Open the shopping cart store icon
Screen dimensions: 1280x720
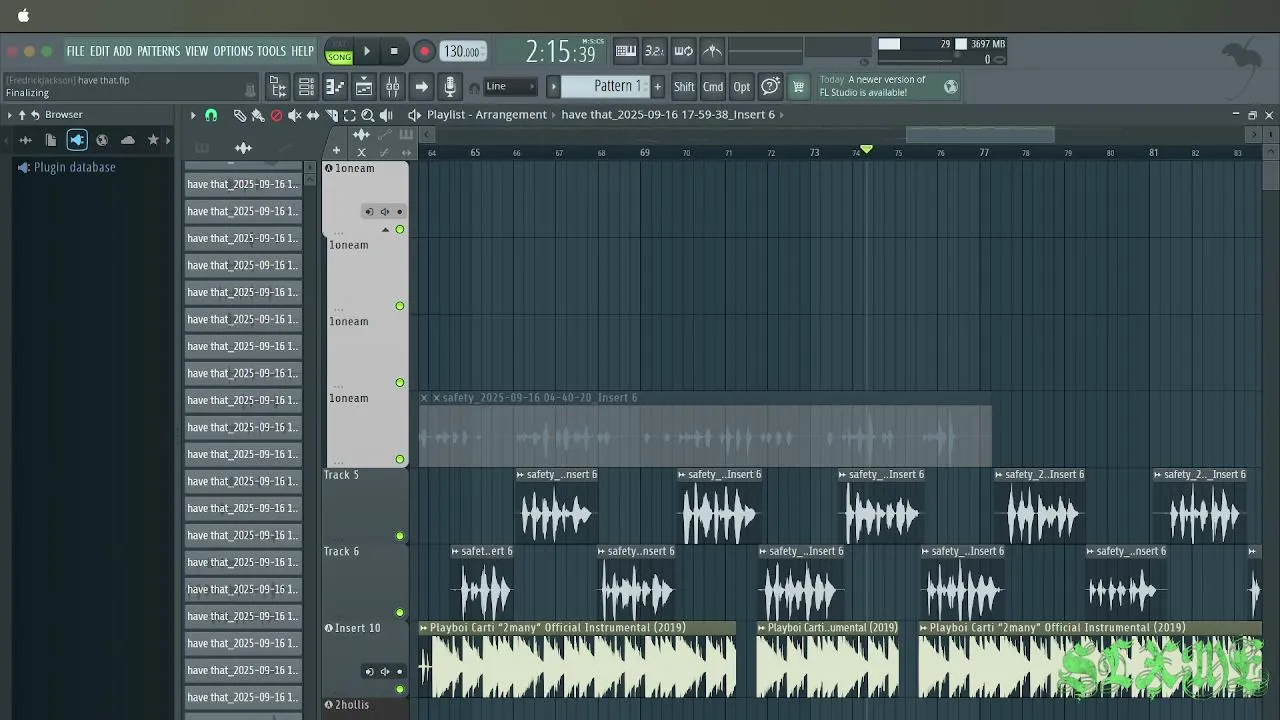pyautogui.click(x=798, y=87)
